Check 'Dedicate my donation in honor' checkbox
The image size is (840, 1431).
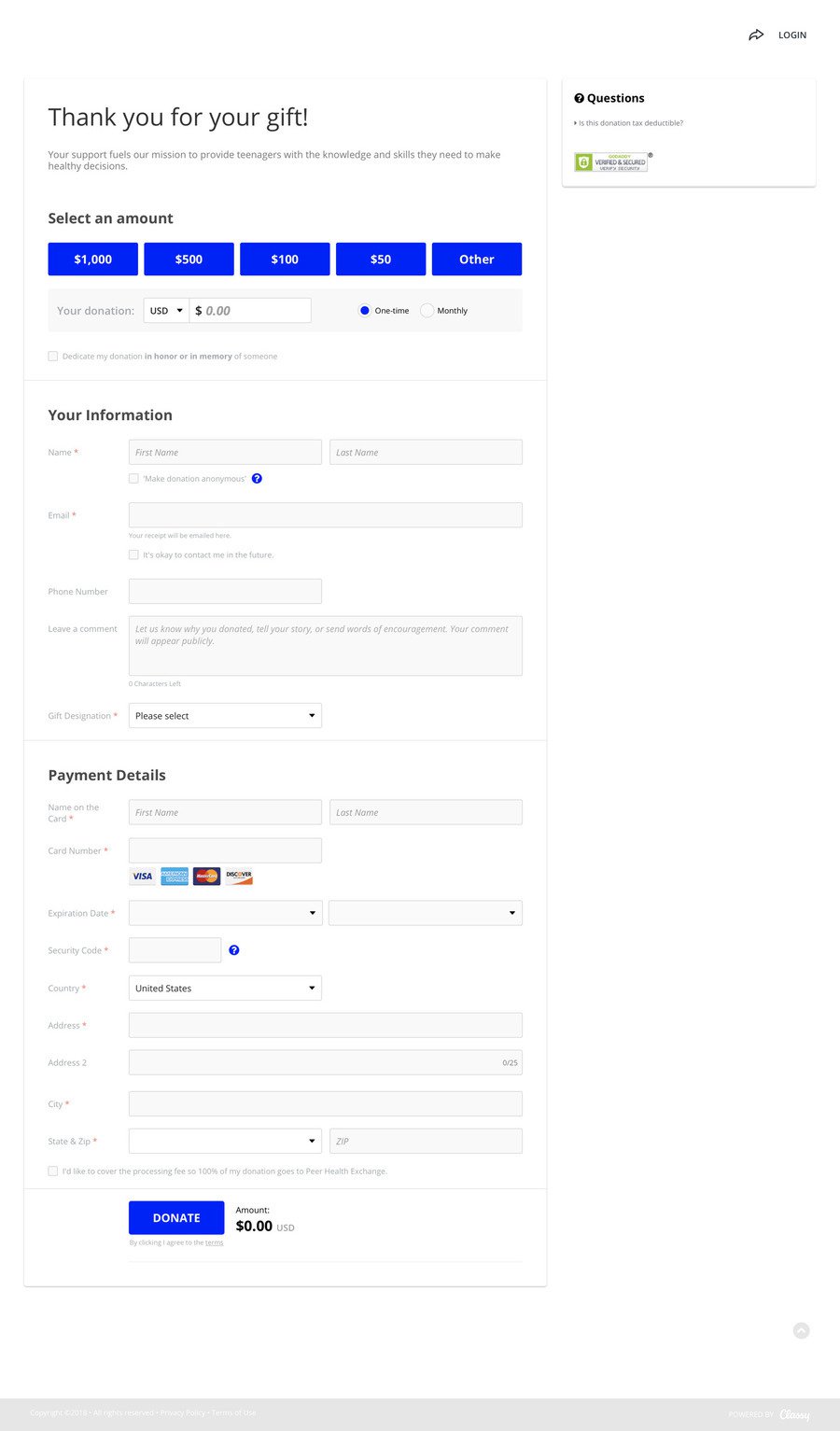53,357
